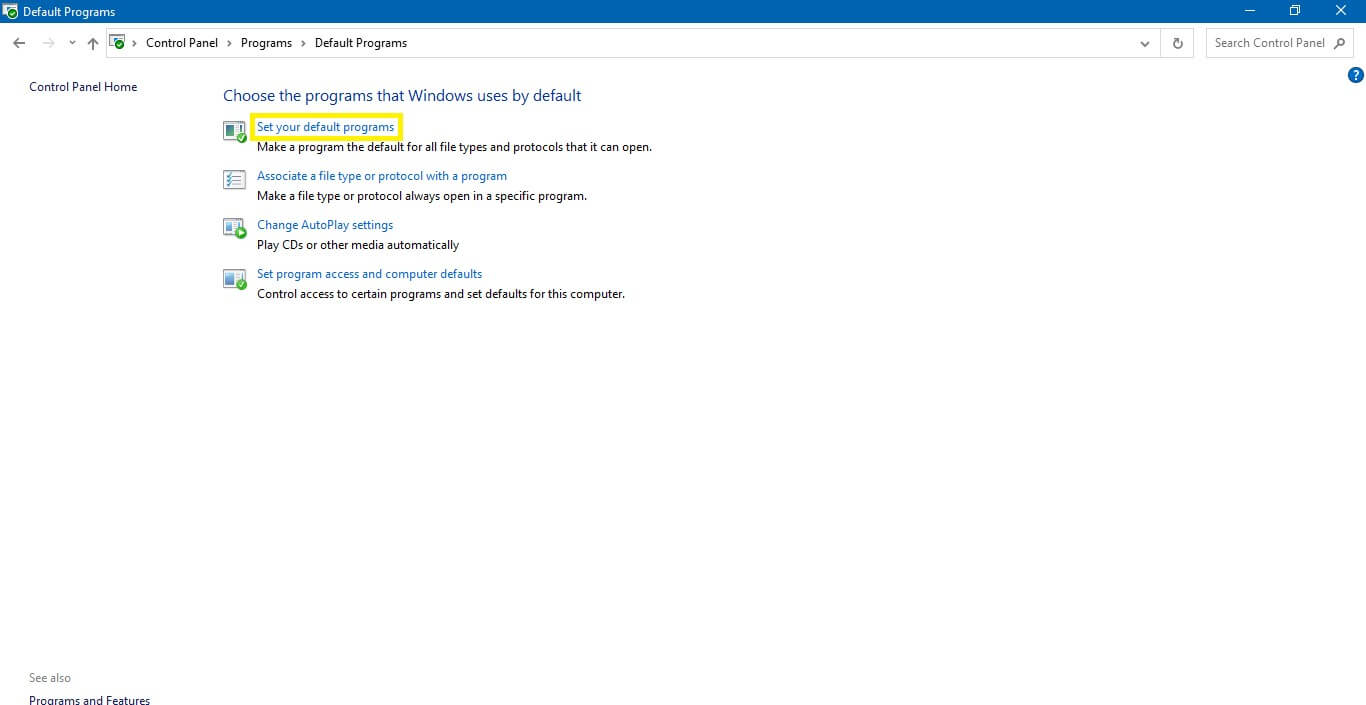Image resolution: width=1366 pixels, height=705 pixels.
Task: Click 'Make a file type or protocol always open' description
Action: tap(422, 196)
